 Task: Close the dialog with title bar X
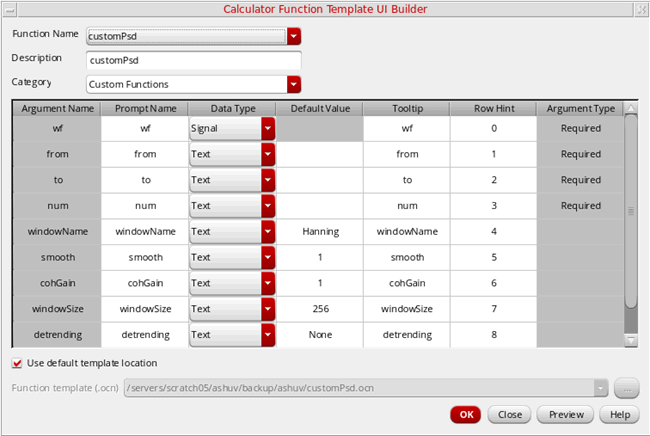click(639, 9)
